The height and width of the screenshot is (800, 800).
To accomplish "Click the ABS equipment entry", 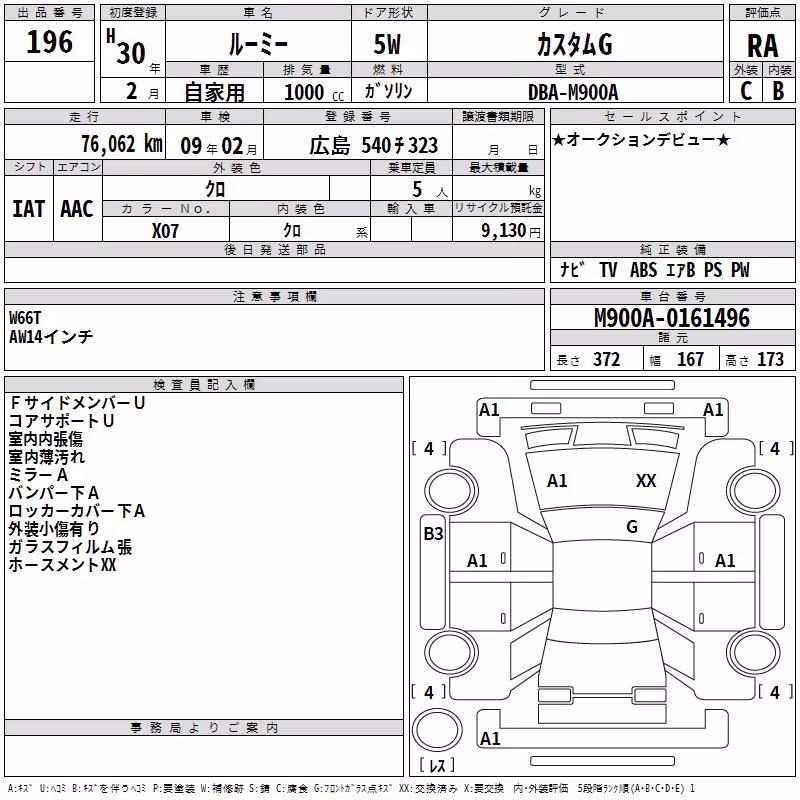I will (643, 270).
